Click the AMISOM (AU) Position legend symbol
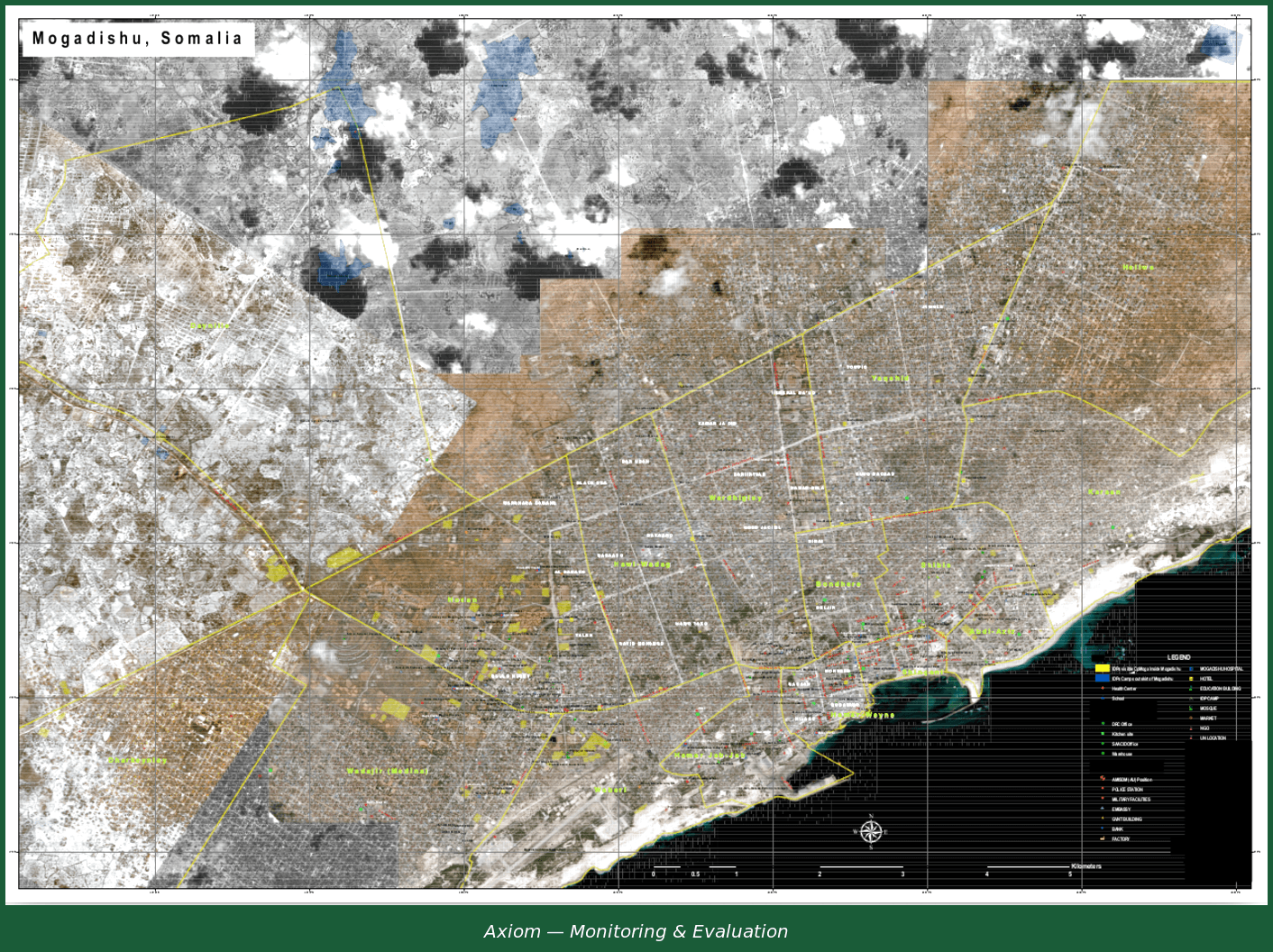 [x=1103, y=778]
